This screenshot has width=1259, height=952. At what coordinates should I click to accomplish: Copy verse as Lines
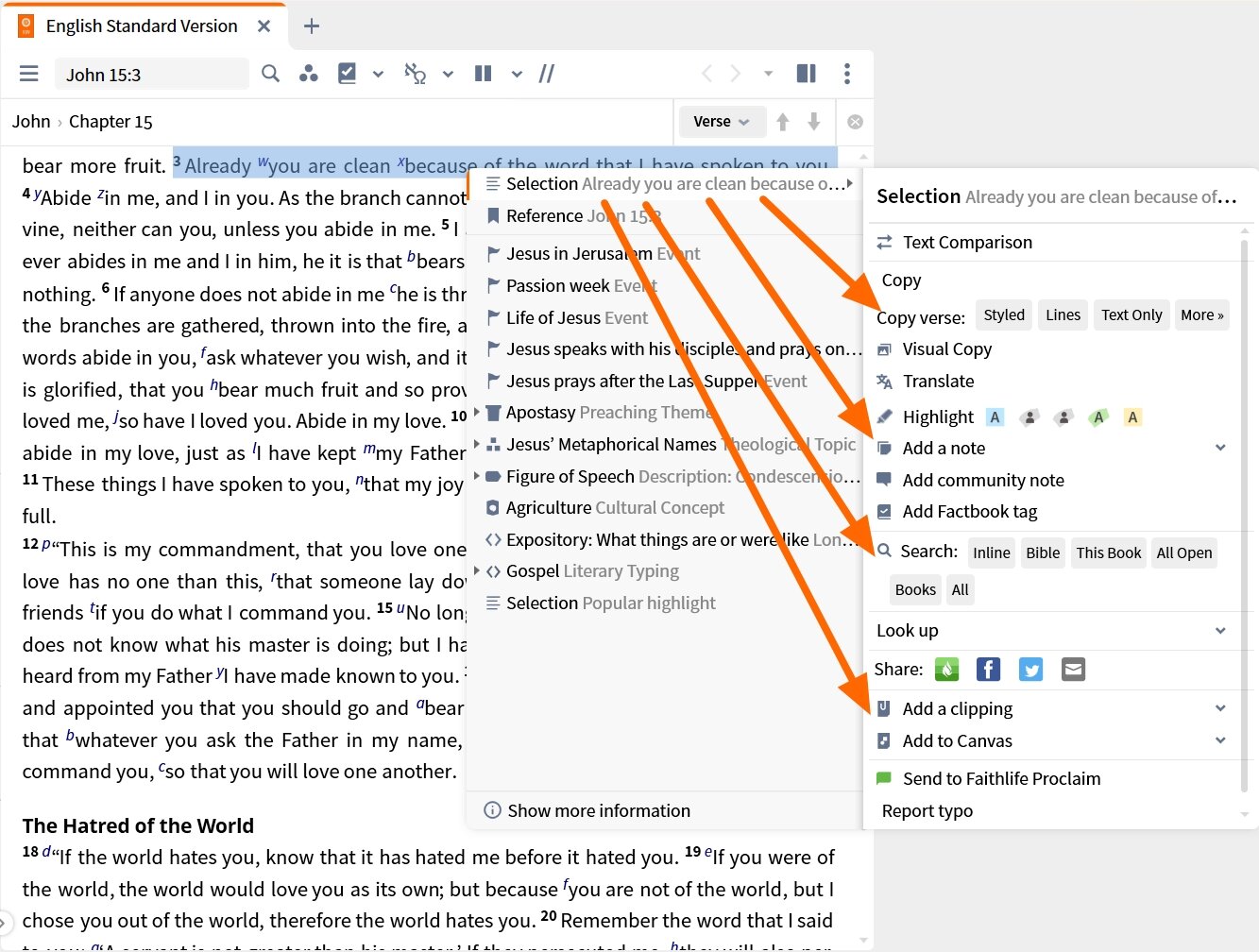point(1063,315)
